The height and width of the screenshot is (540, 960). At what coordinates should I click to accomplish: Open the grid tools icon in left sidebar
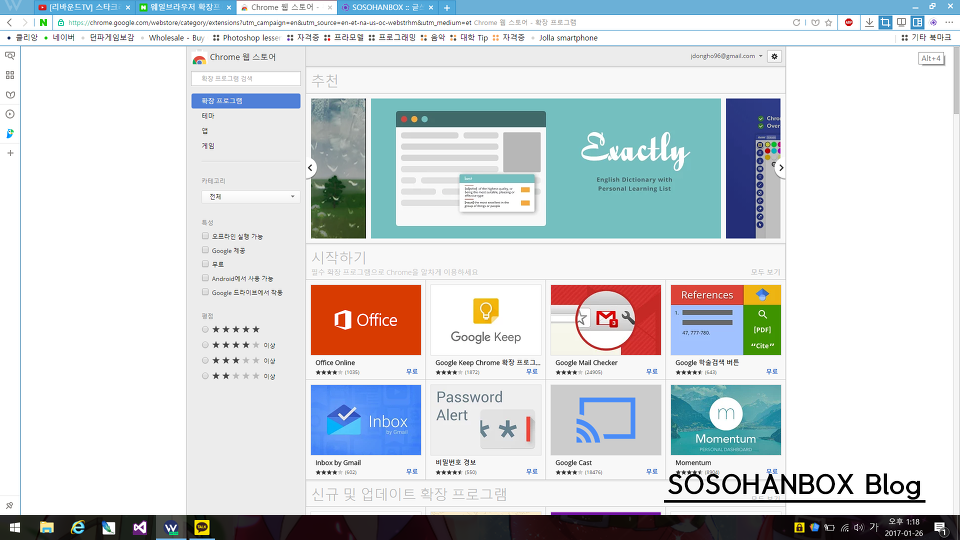10,75
